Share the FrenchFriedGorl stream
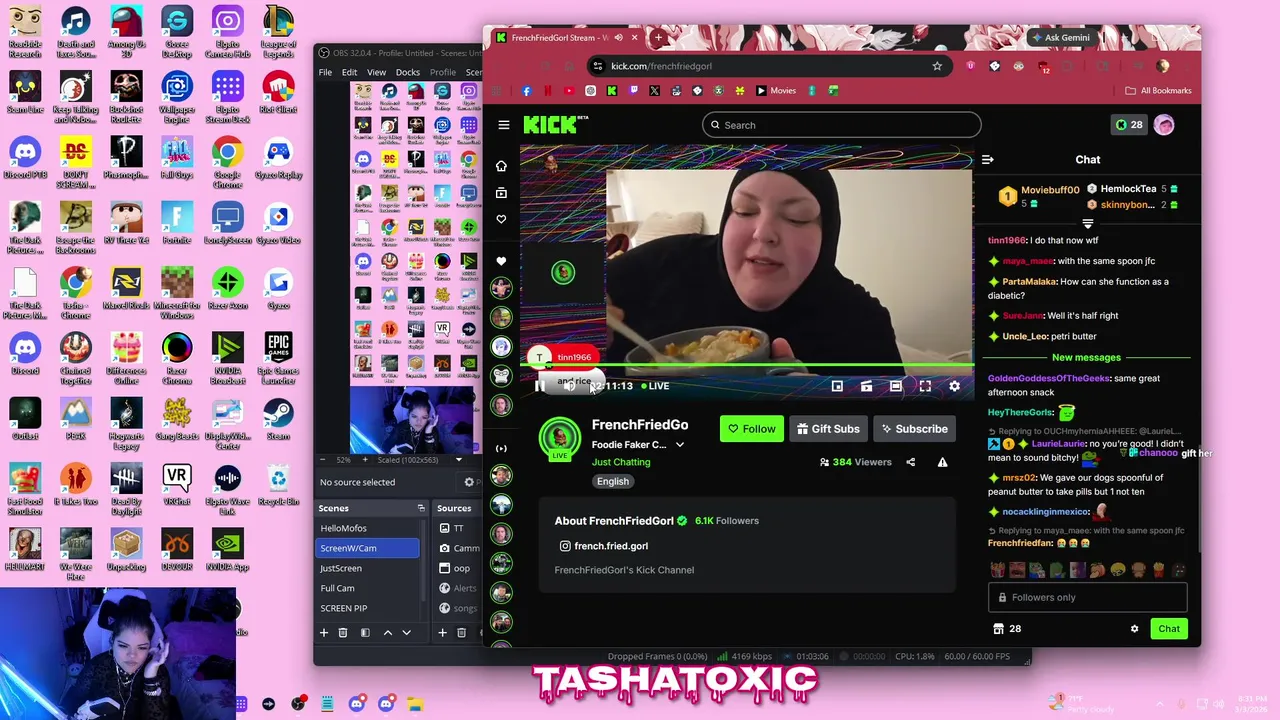 pyautogui.click(x=910, y=462)
